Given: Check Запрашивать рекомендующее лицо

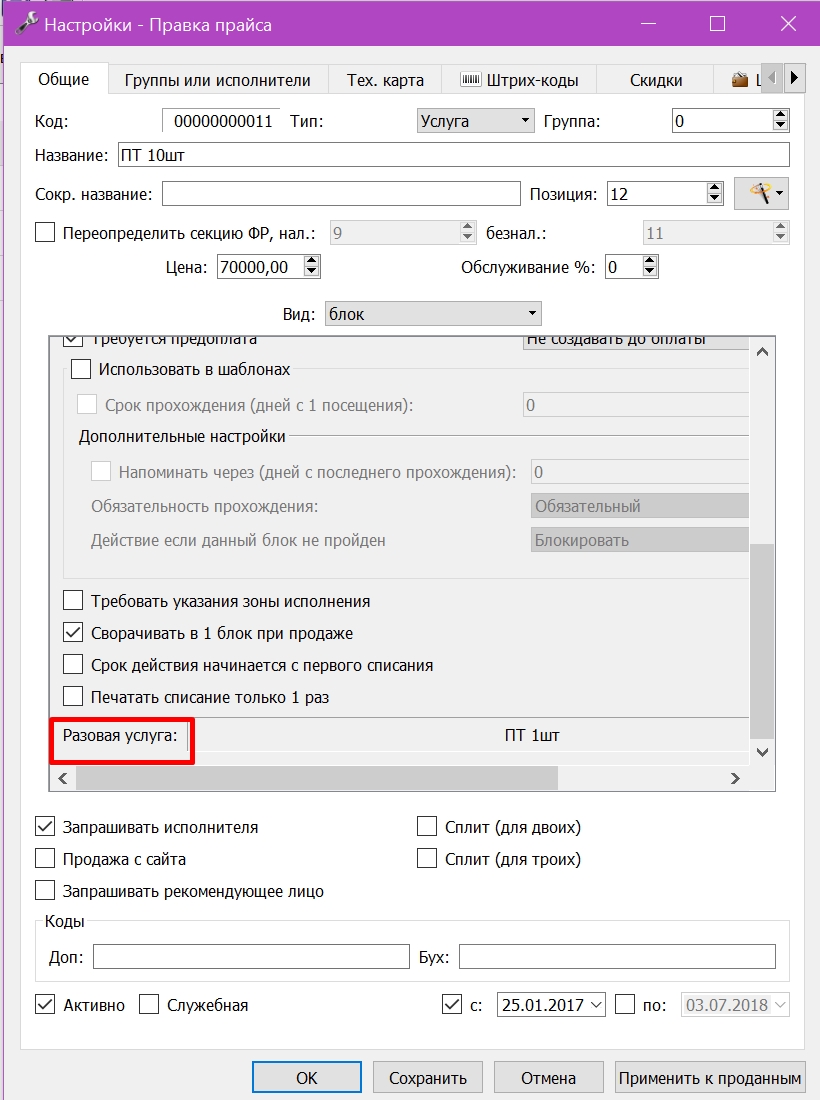Looking at the screenshot, I should point(45,891).
